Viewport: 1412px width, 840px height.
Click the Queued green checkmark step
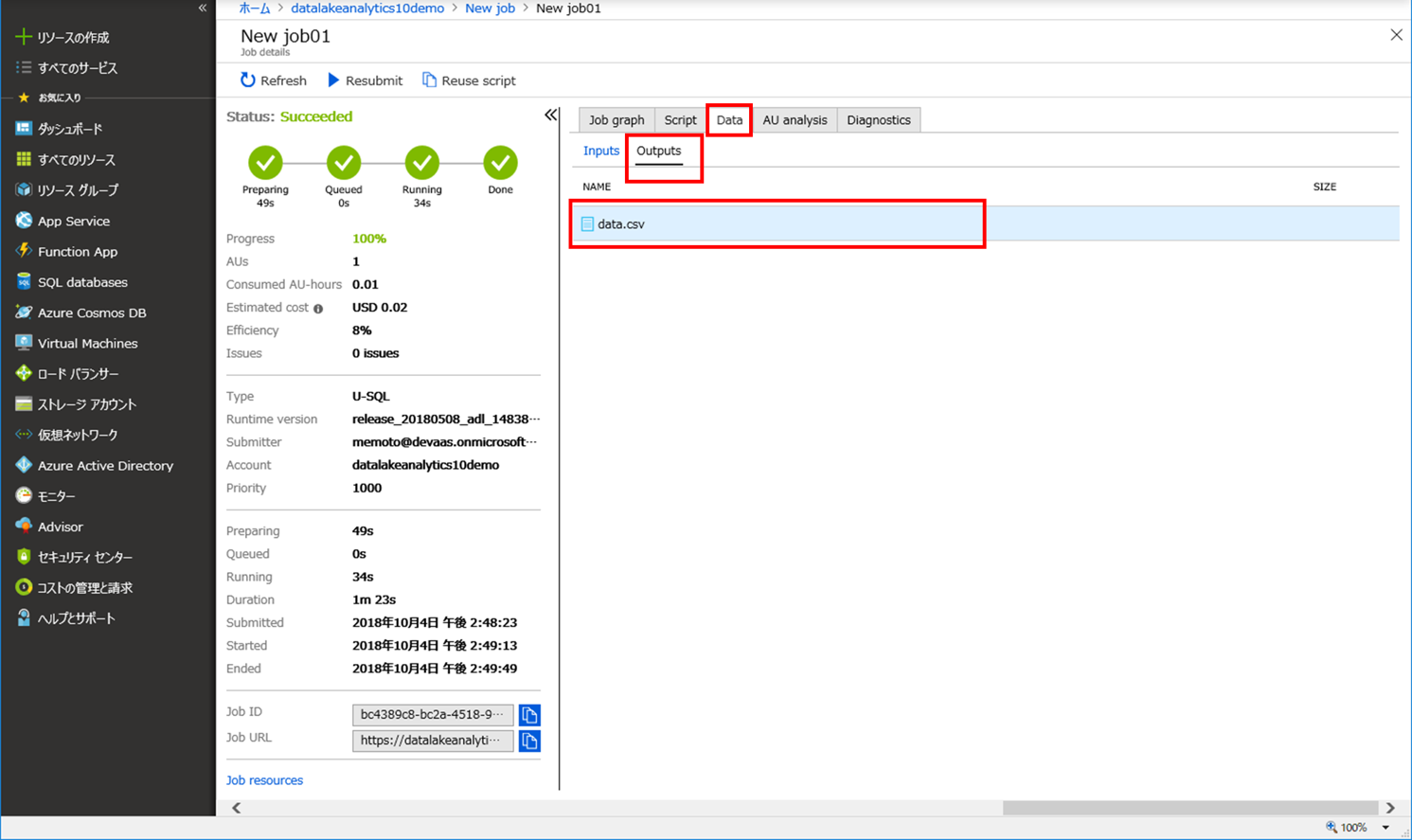tap(344, 163)
